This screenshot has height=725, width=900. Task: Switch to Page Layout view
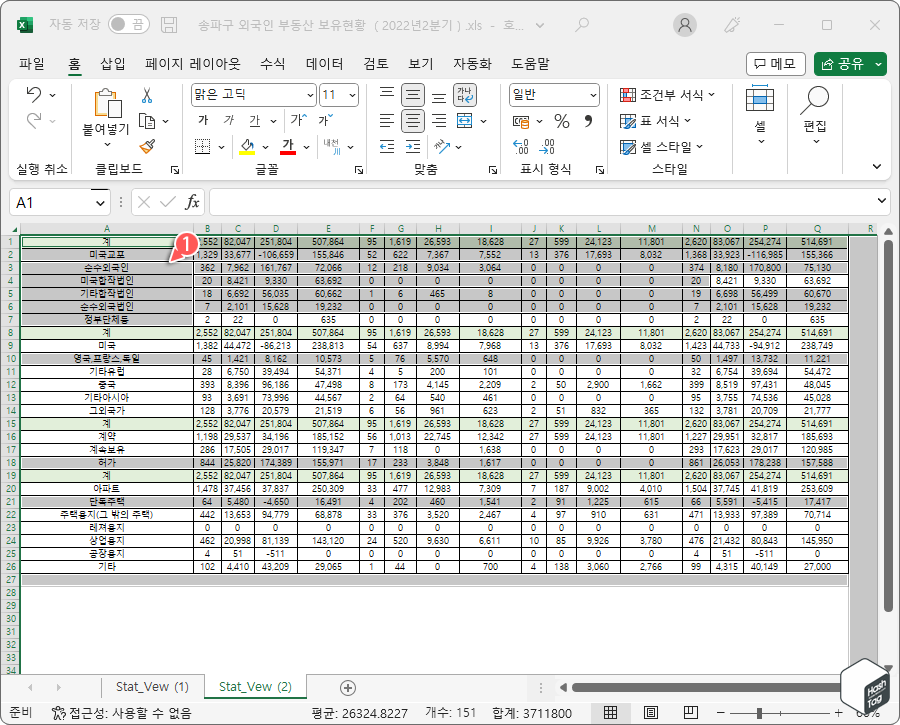click(x=651, y=712)
